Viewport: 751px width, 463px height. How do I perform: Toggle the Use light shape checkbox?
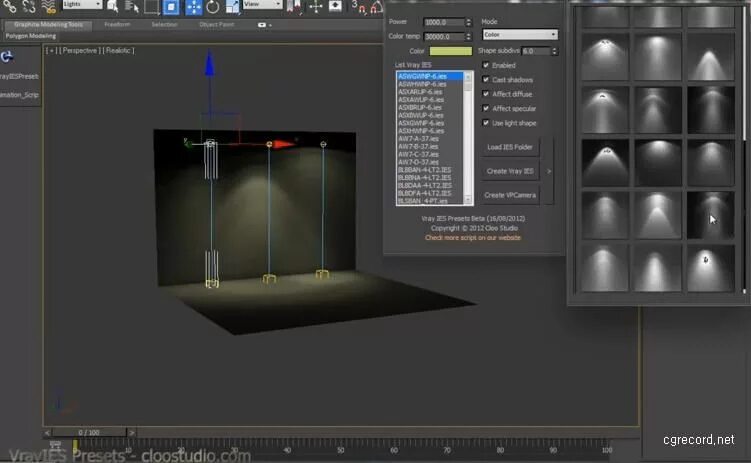pos(486,123)
